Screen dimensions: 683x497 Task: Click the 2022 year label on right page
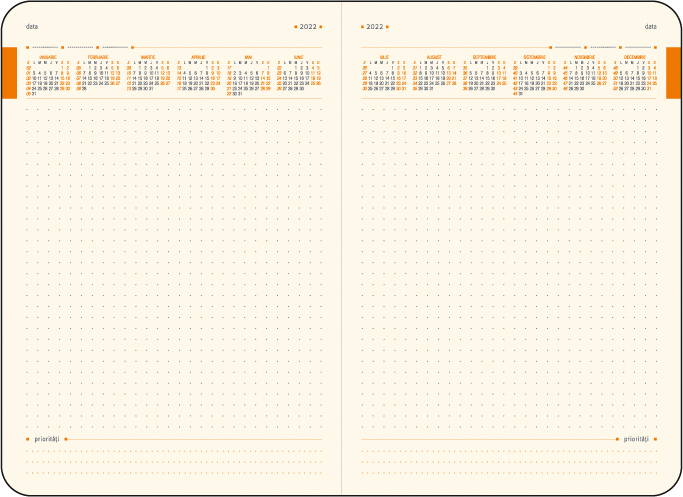[374, 26]
